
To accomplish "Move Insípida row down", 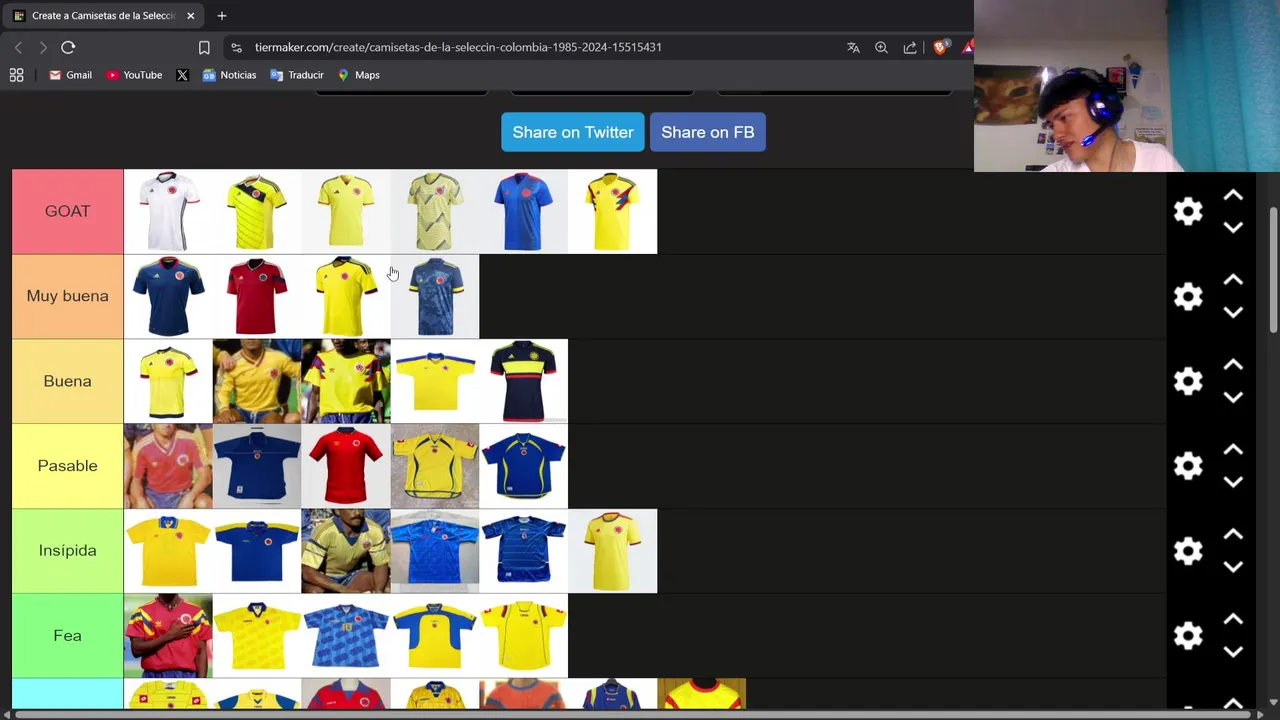I will point(1233,567).
